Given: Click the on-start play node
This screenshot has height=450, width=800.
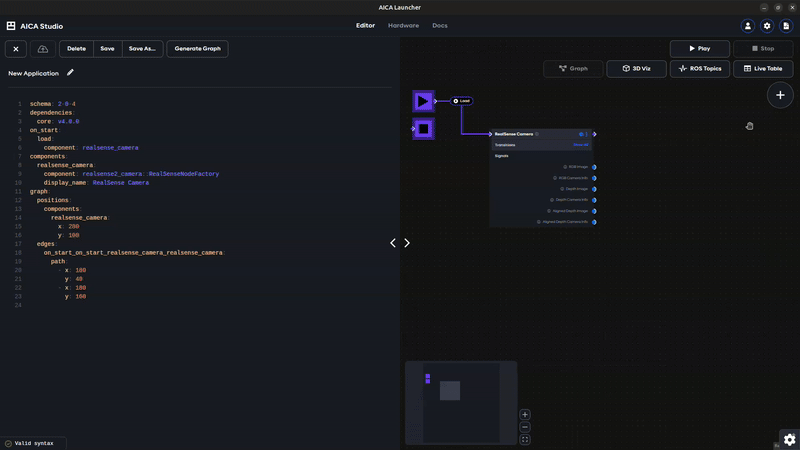Looking at the screenshot, I should (x=423, y=101).
